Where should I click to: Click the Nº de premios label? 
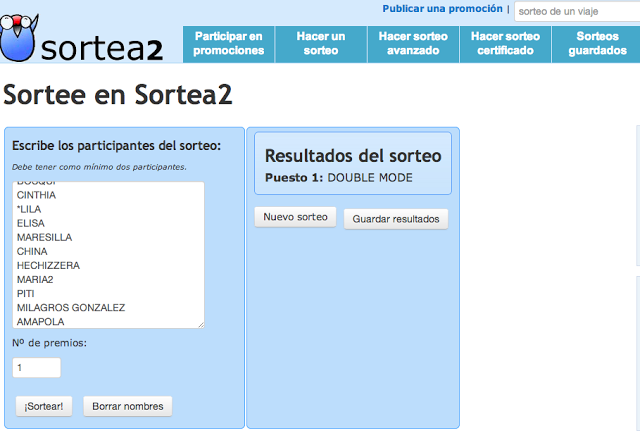pyautogui.click(x=49, y=343)
